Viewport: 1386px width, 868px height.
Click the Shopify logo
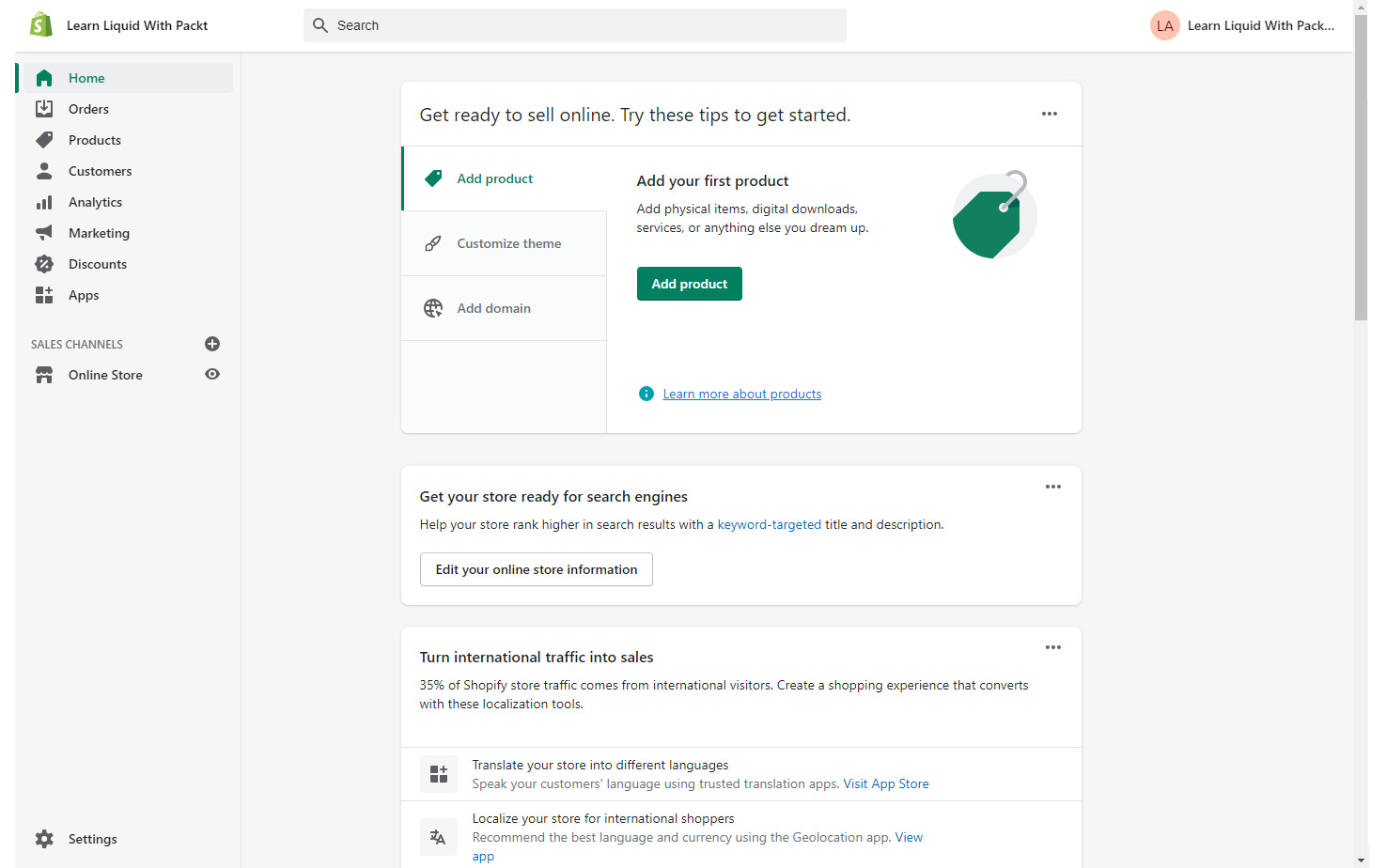tap(40, 24)
